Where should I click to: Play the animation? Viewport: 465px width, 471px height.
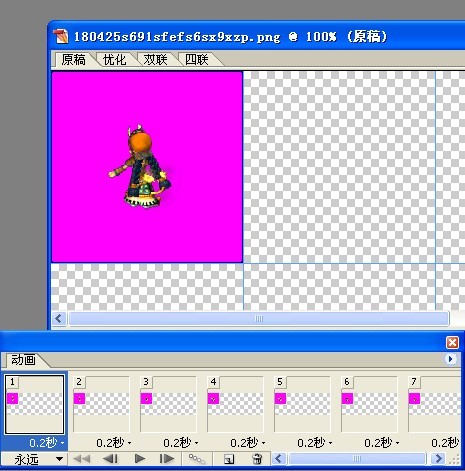click(x=140, y=459)
